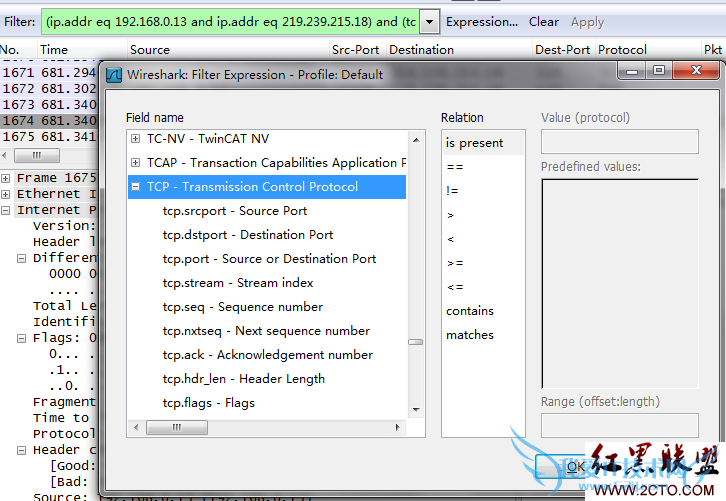
Task: Open the filter history dropdown arrow
Action: 429,22
